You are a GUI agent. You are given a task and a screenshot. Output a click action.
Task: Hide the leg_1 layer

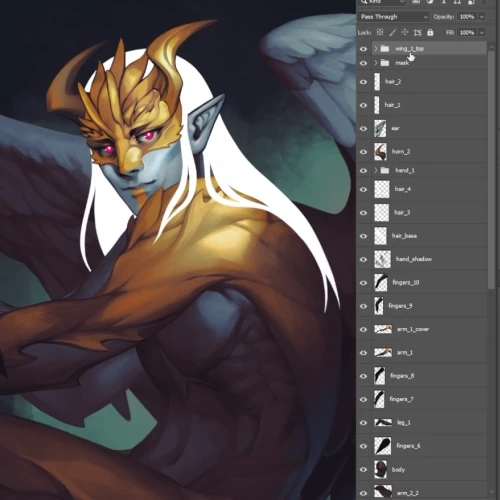pyautogui.click(x=363, y=423)
